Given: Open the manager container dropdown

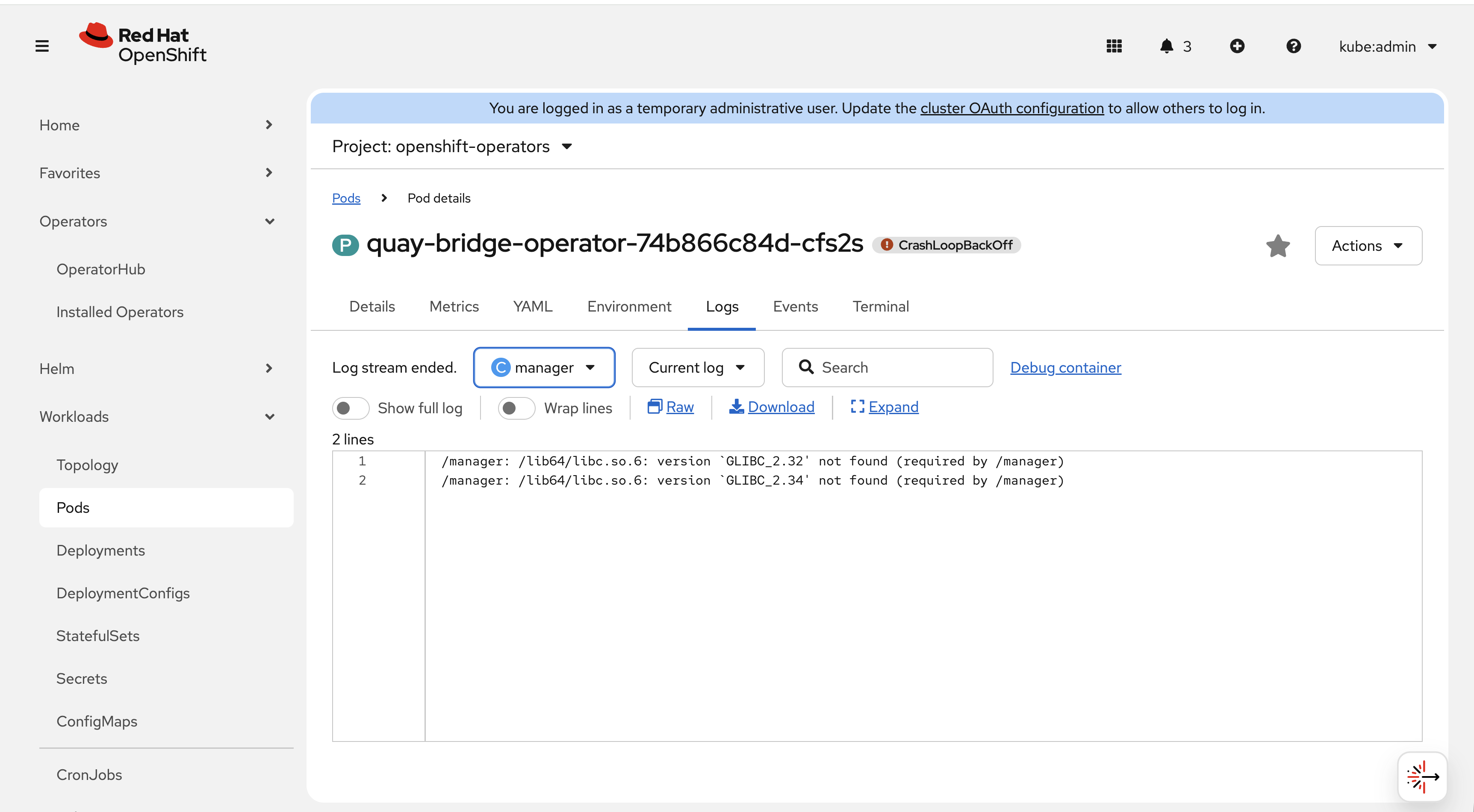Looking at the screenshot, I should click(x=544, y=368).
